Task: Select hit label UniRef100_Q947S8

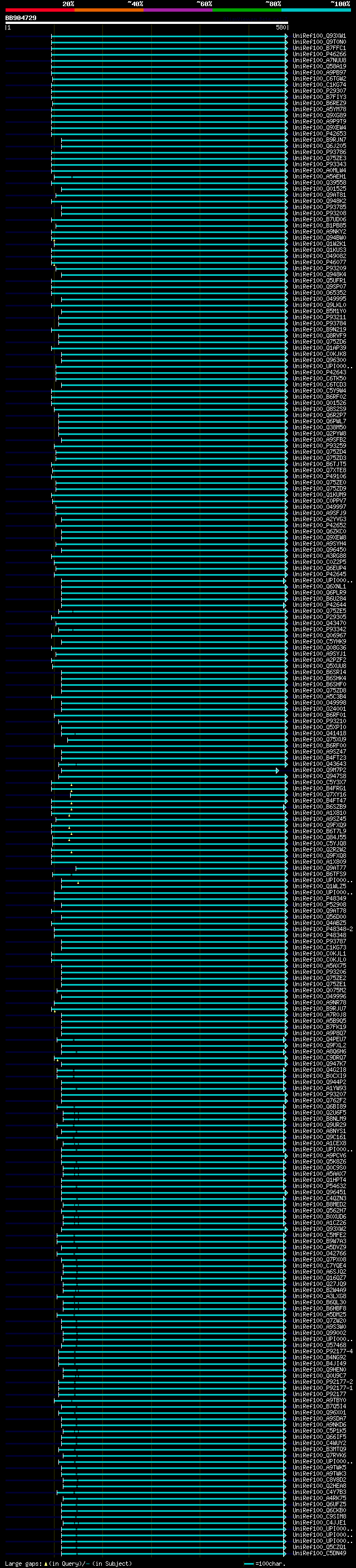Action: [x=319, y=776]
